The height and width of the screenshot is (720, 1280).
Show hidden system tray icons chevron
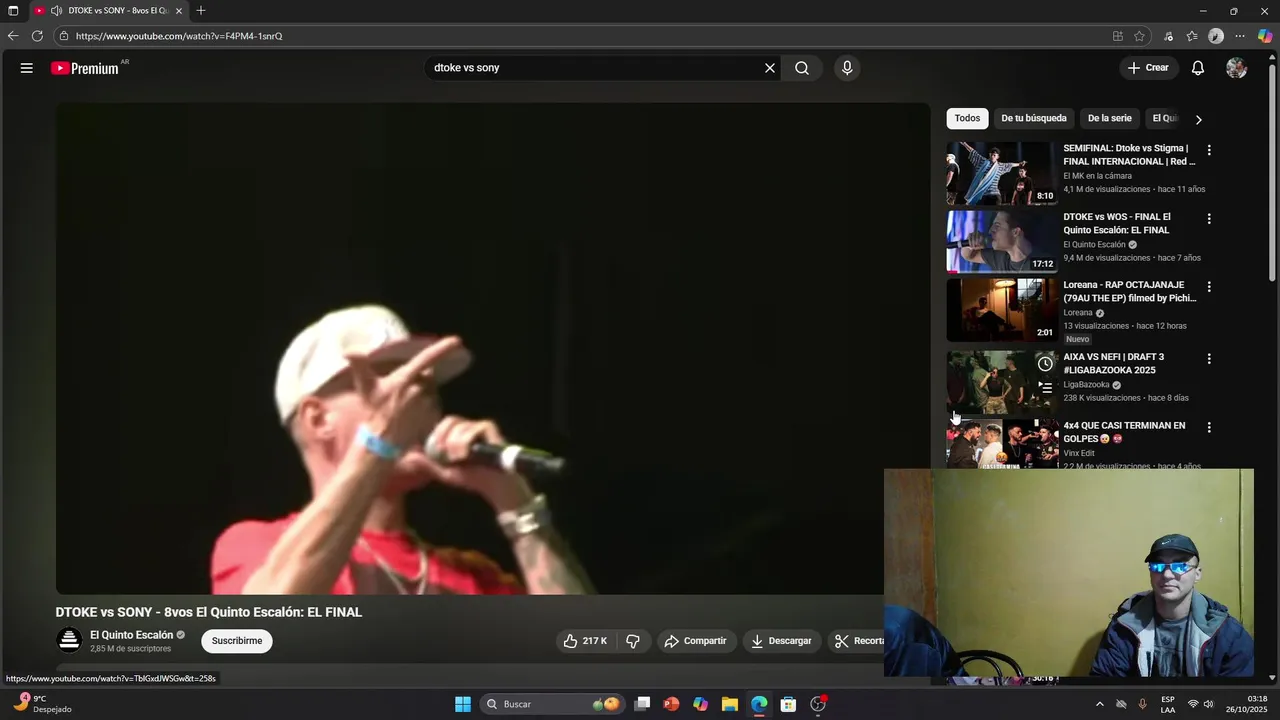[1099, 704]
